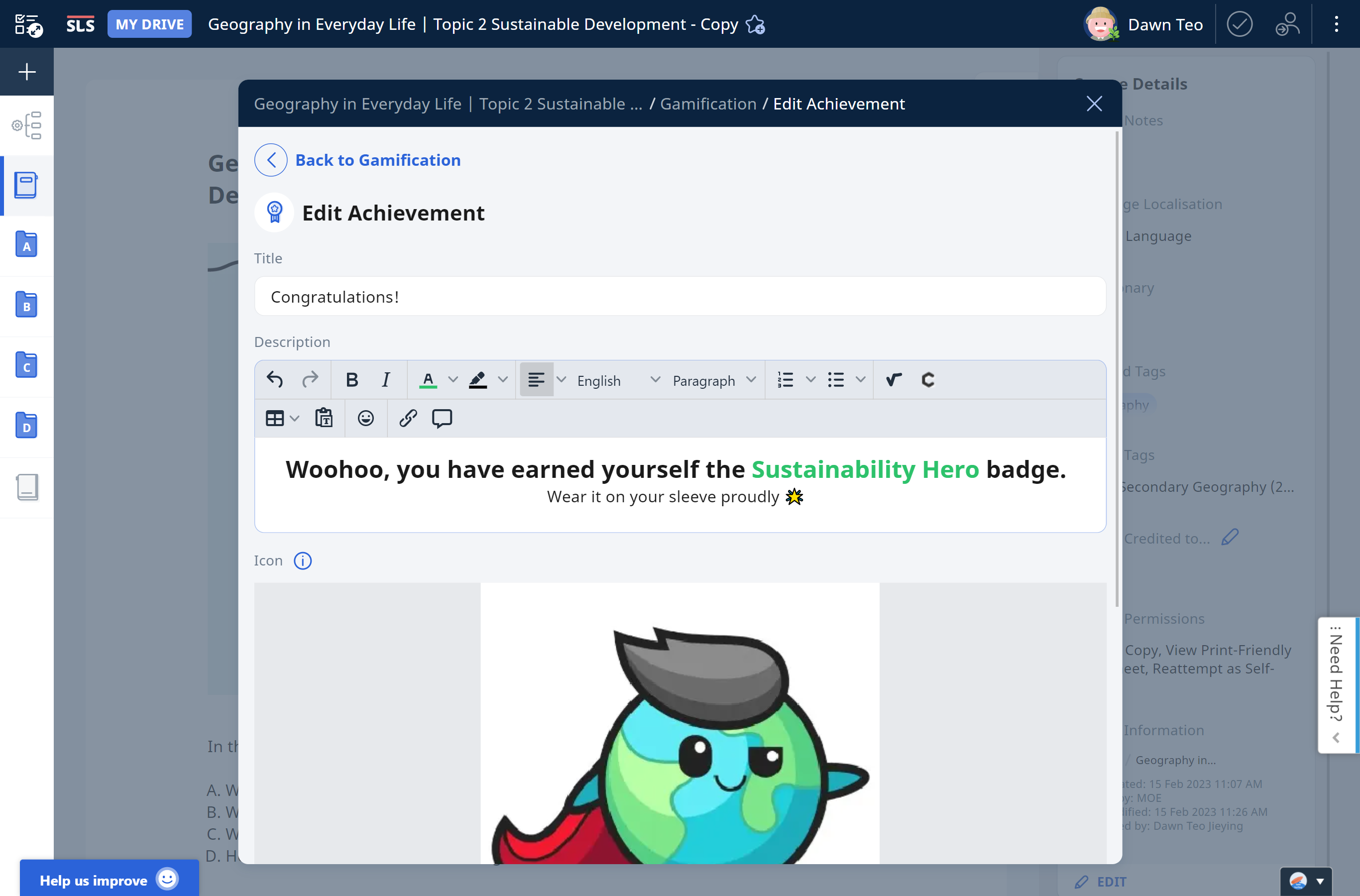Click the redo arrow in description toolbar
The height and width of the screenshot is (896, 1360).
click(310, 379)
